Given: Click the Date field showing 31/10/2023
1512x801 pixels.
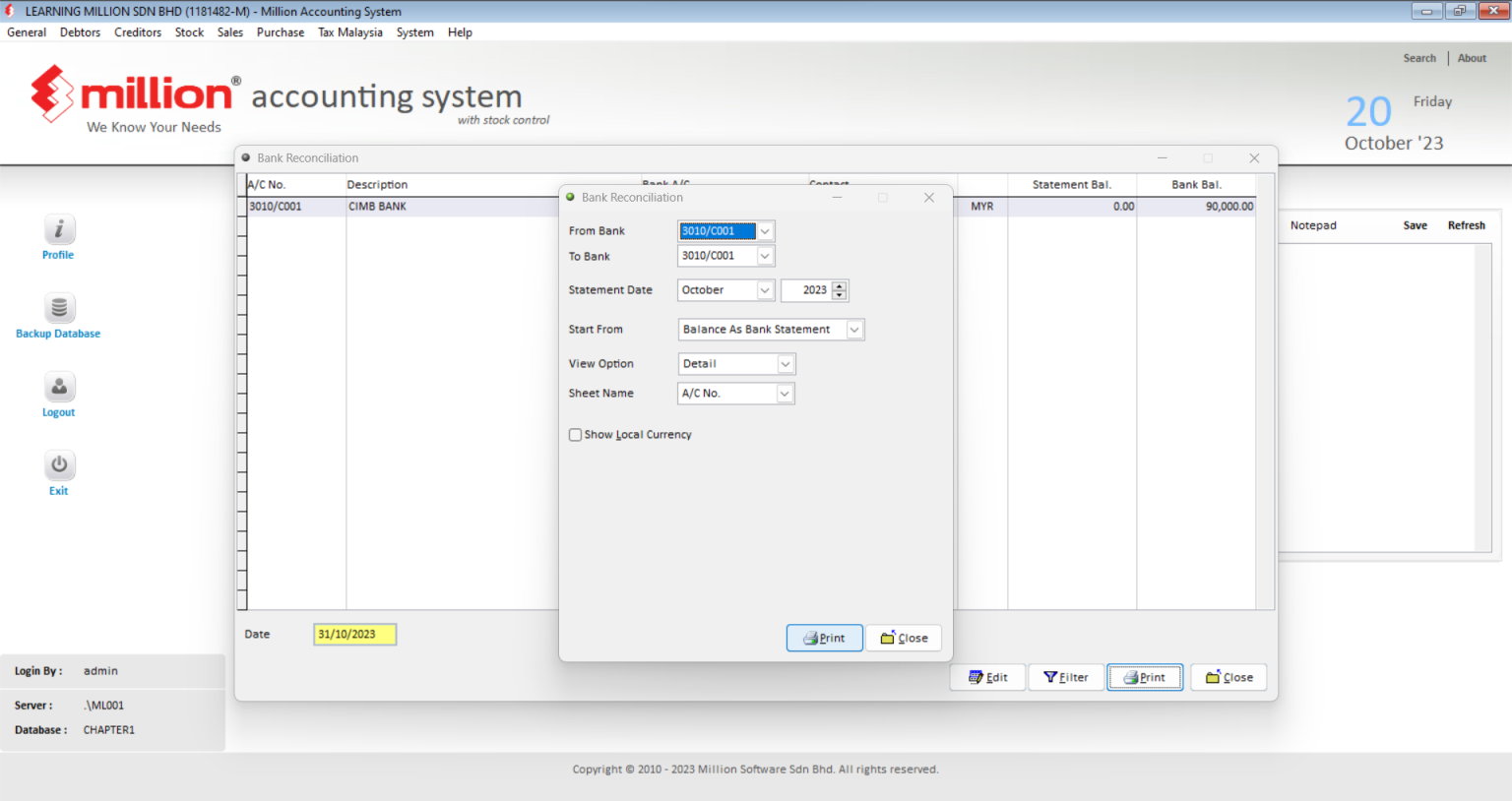Looking at the screenshot, I should click(354, 634).
